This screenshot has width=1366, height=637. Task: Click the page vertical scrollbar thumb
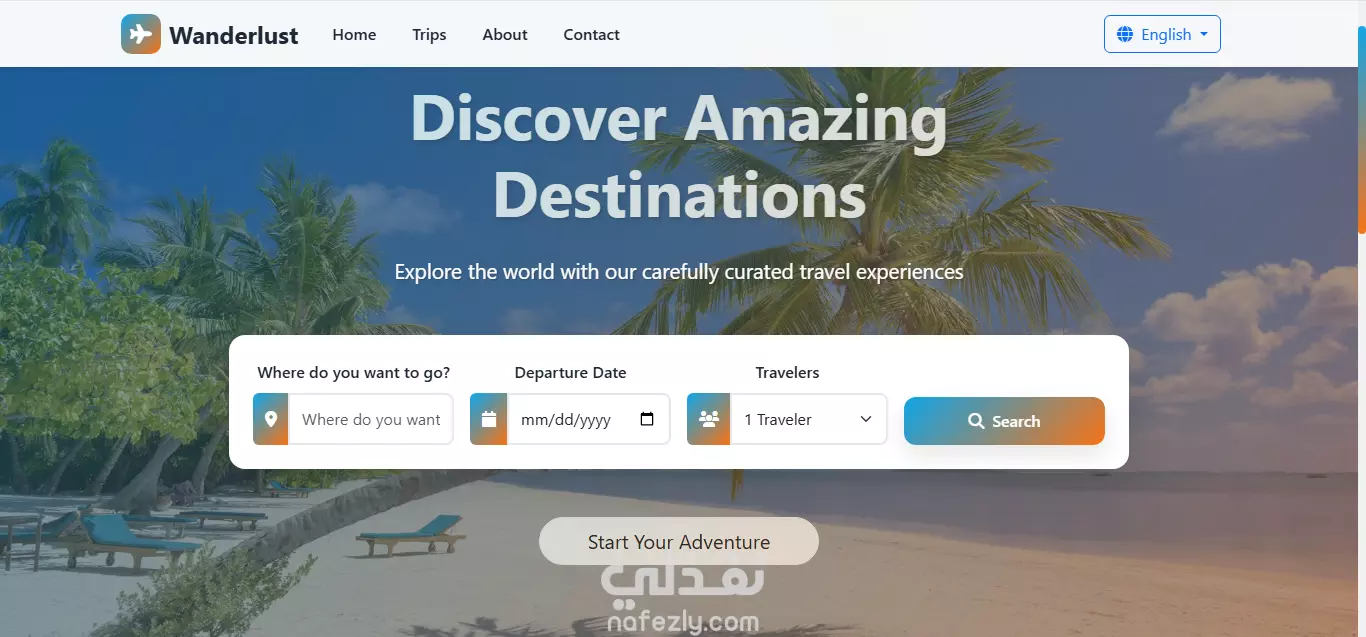click(1361, 130)
